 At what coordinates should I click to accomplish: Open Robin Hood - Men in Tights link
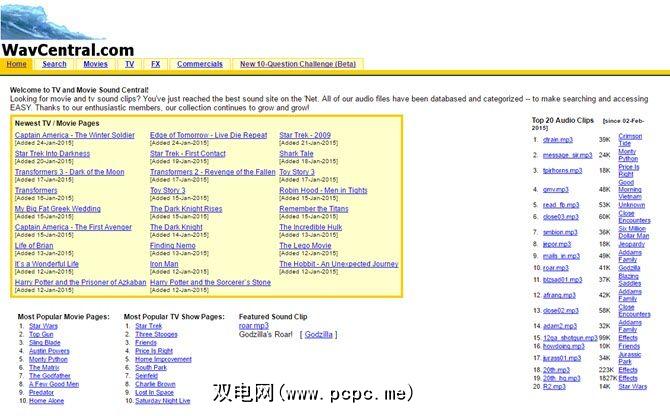(323, 190)
